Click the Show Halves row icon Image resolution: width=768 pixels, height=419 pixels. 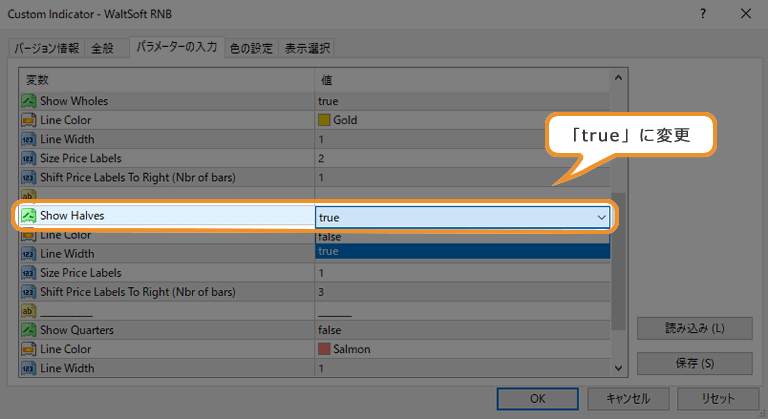pos(28,216)
